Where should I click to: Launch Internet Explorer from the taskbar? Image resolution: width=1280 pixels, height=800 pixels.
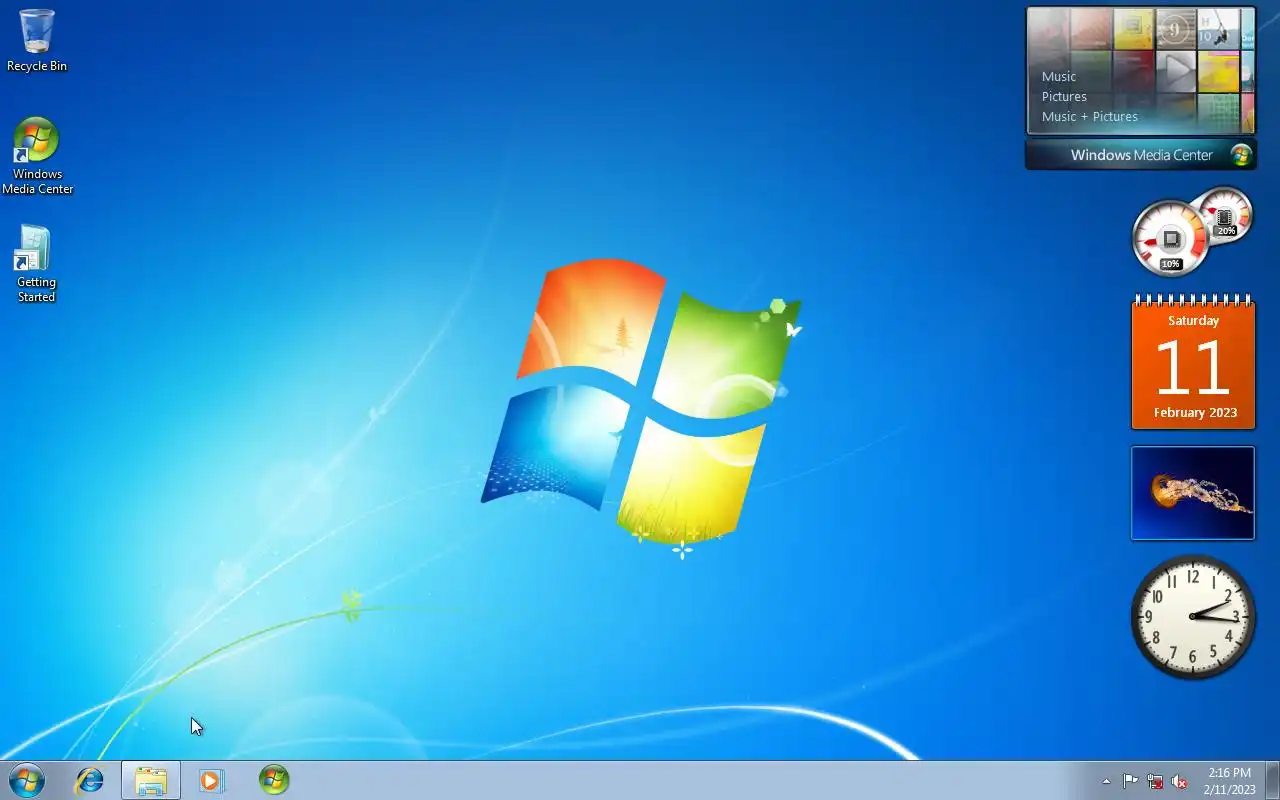[x=90, y=780]
